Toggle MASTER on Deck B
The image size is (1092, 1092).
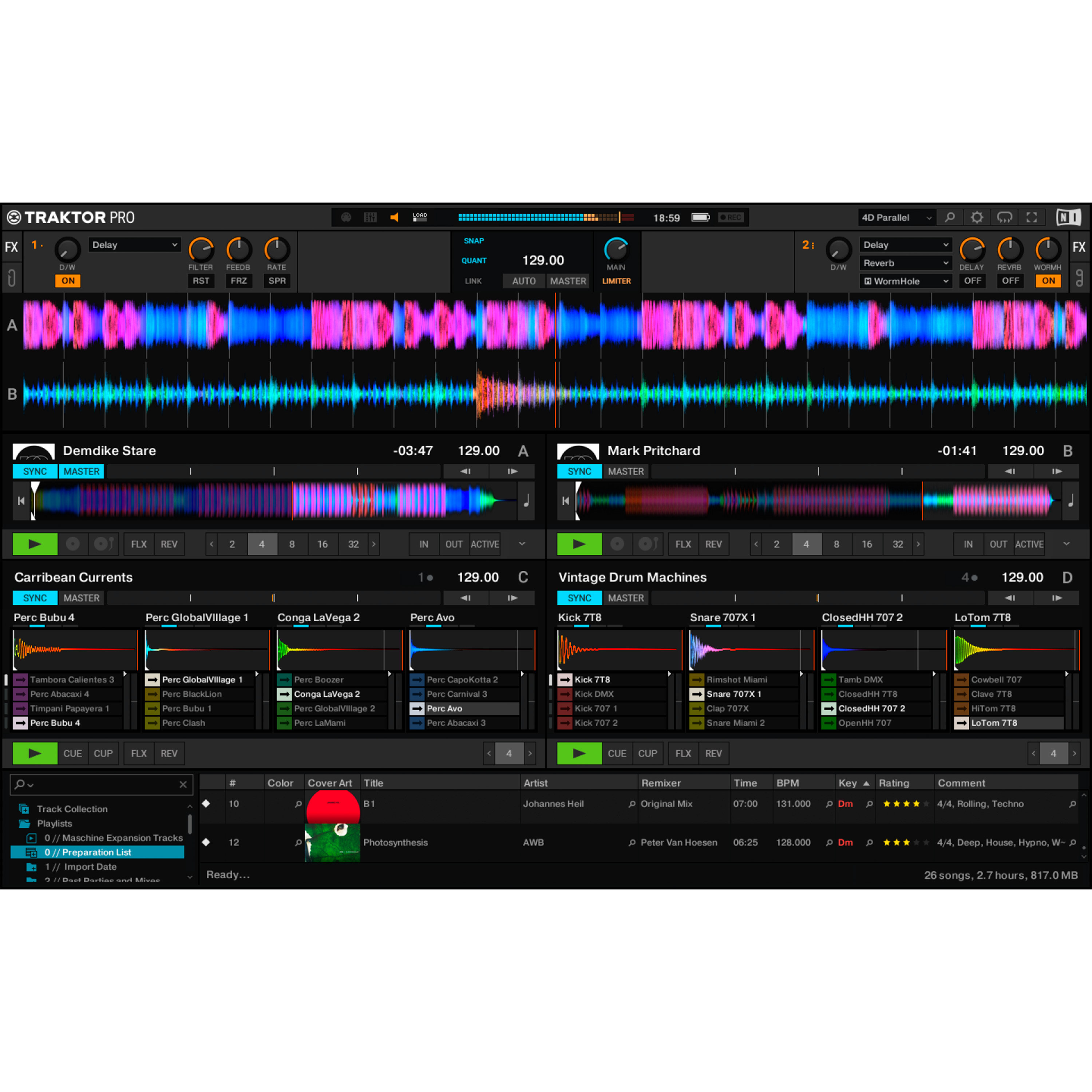click(x=626, y=471)
